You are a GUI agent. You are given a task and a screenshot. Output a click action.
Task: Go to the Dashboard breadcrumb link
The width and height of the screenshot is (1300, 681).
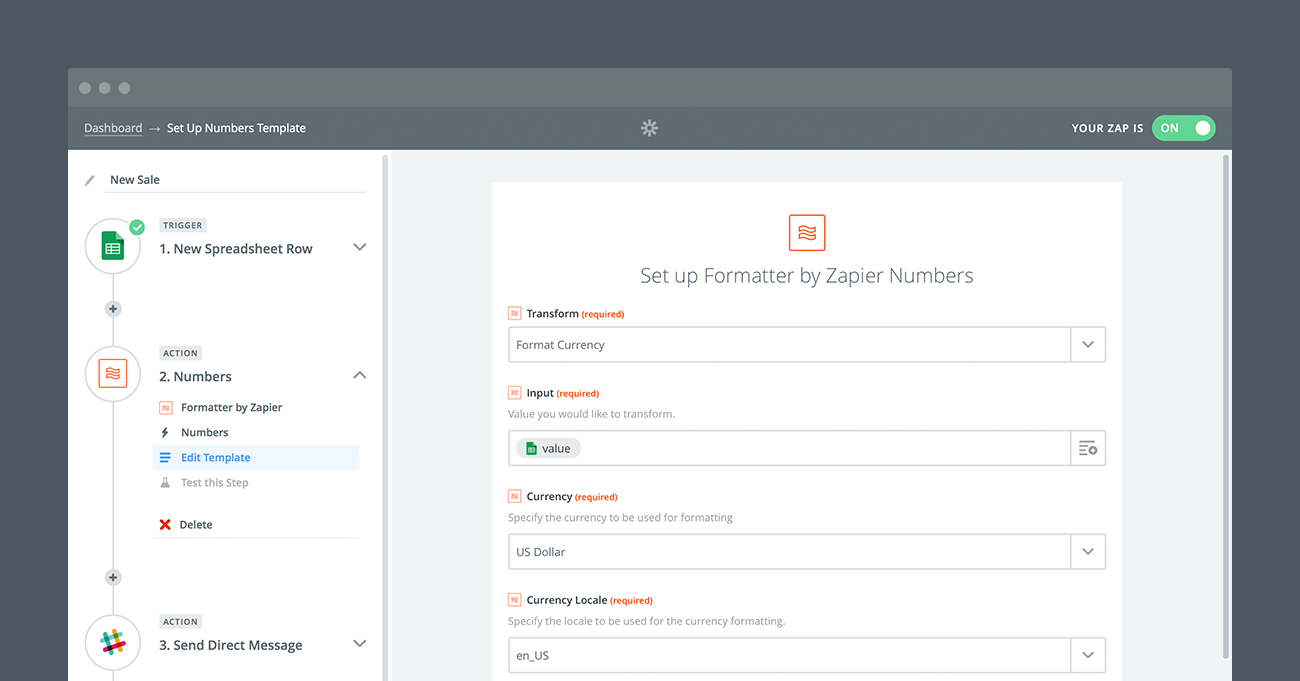113,128
